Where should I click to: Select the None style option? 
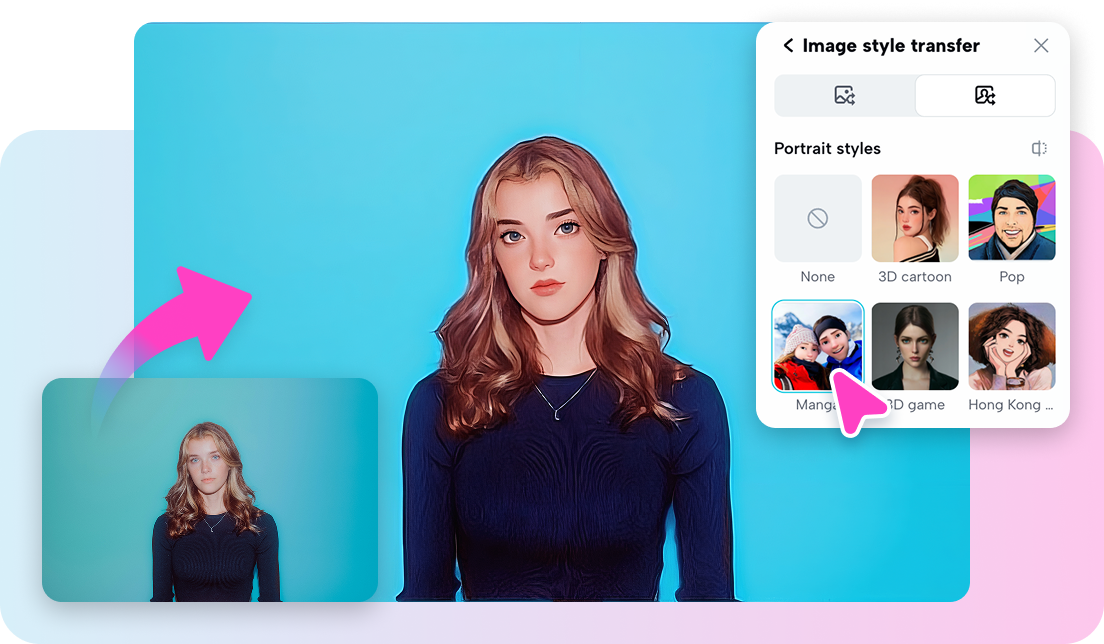point(817,218)
